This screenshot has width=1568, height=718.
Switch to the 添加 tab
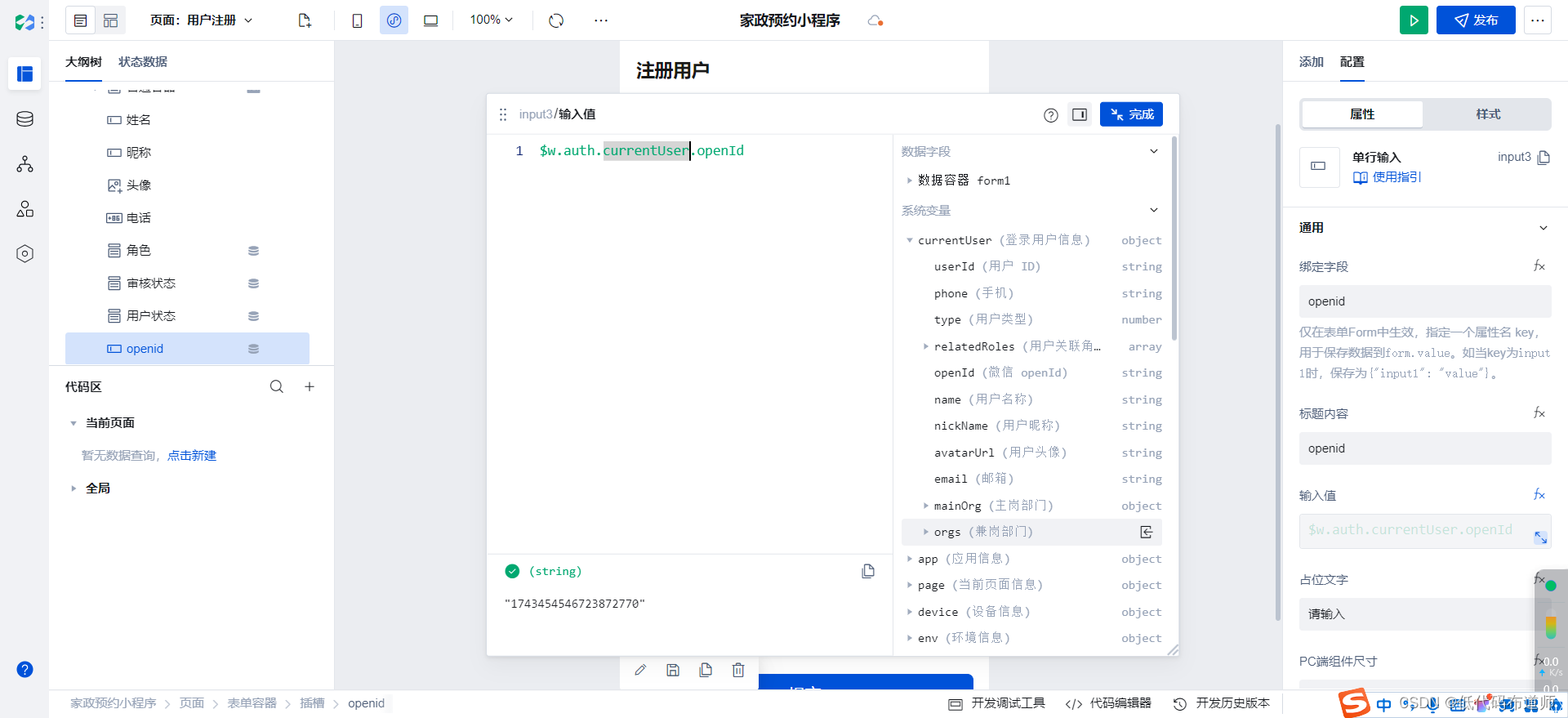pyautogui.click(x=1312, y=62)
